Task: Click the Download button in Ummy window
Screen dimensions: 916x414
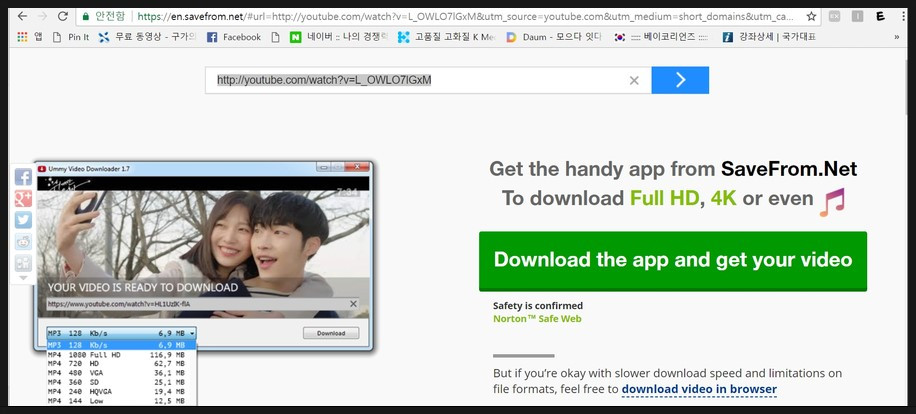Action: pos(331,333)
